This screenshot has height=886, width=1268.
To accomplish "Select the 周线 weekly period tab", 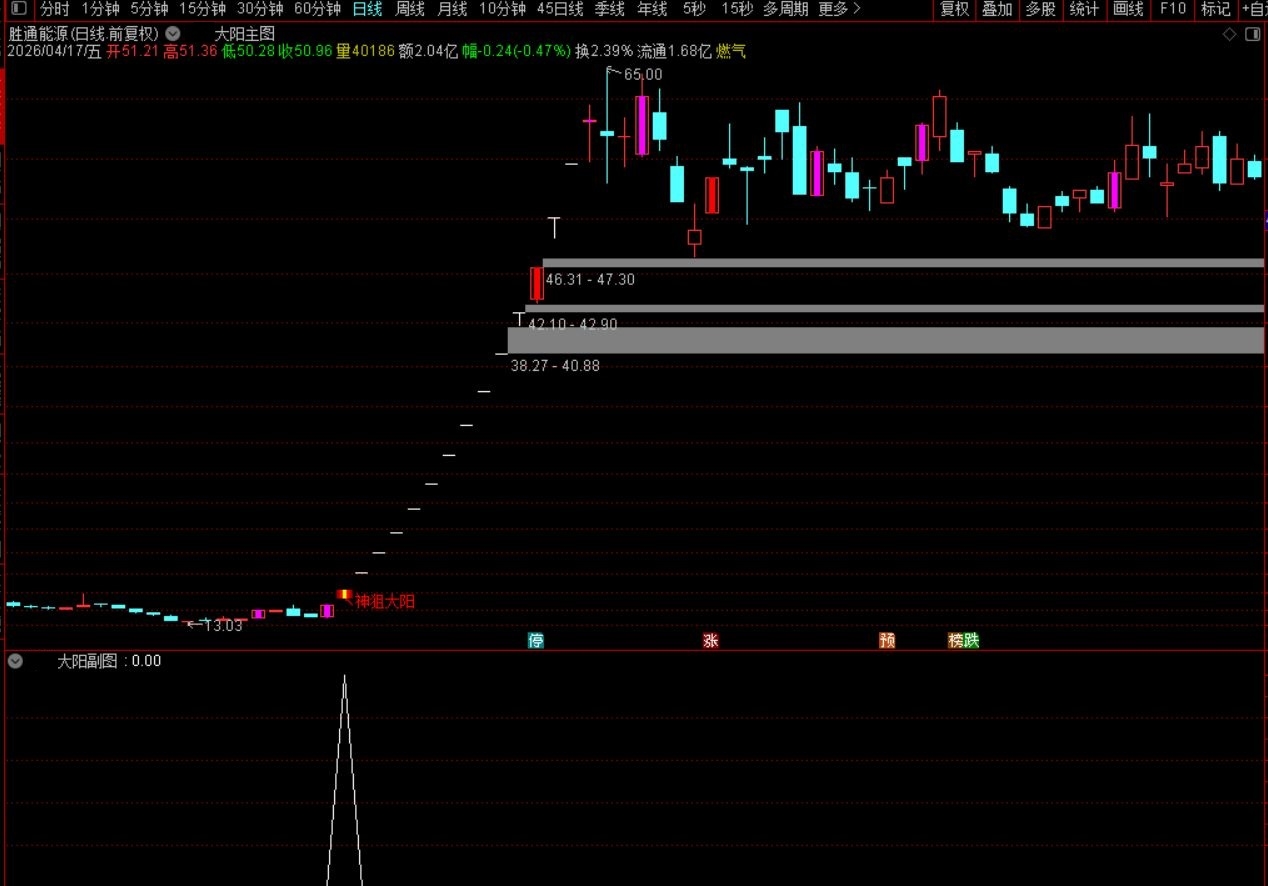I will (x=410, y=9).
